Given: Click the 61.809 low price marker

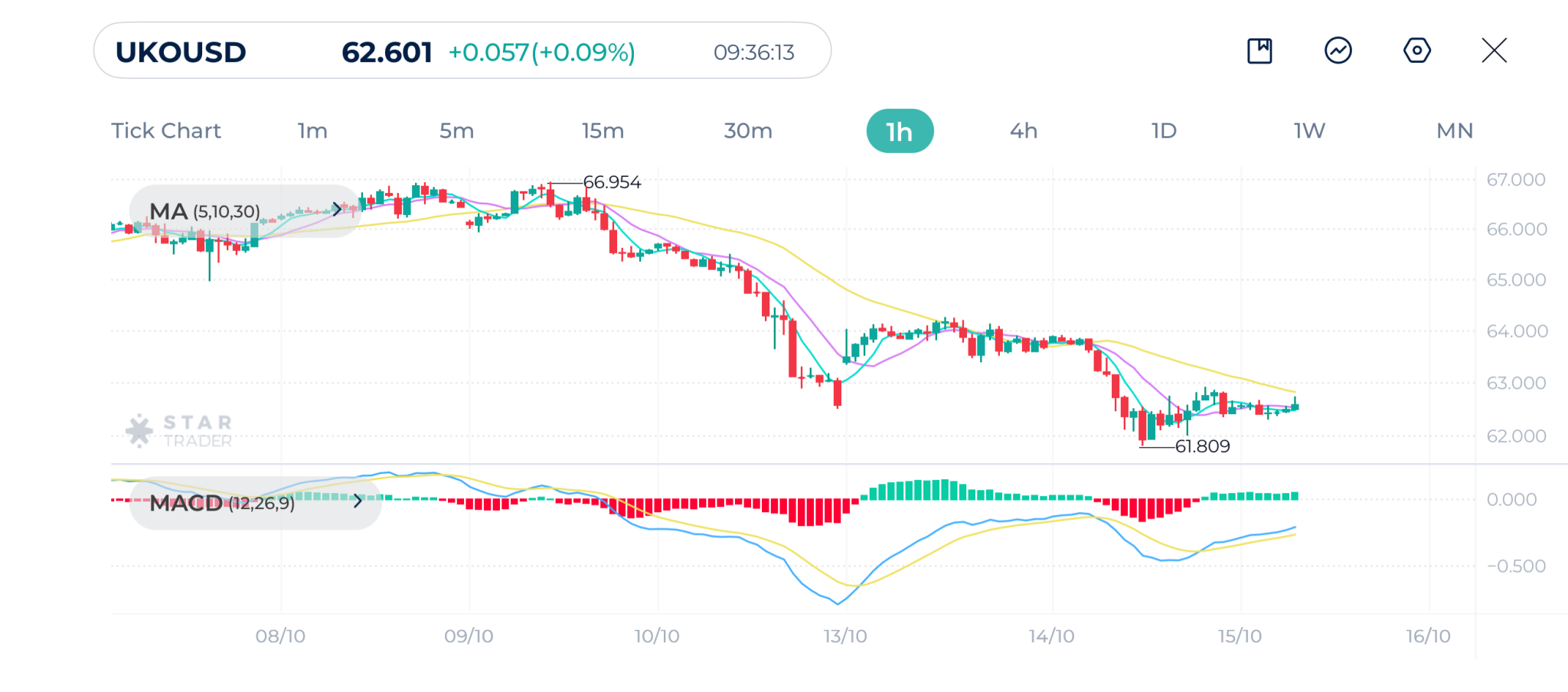Looking at the screenshot, I should 1202,446.
